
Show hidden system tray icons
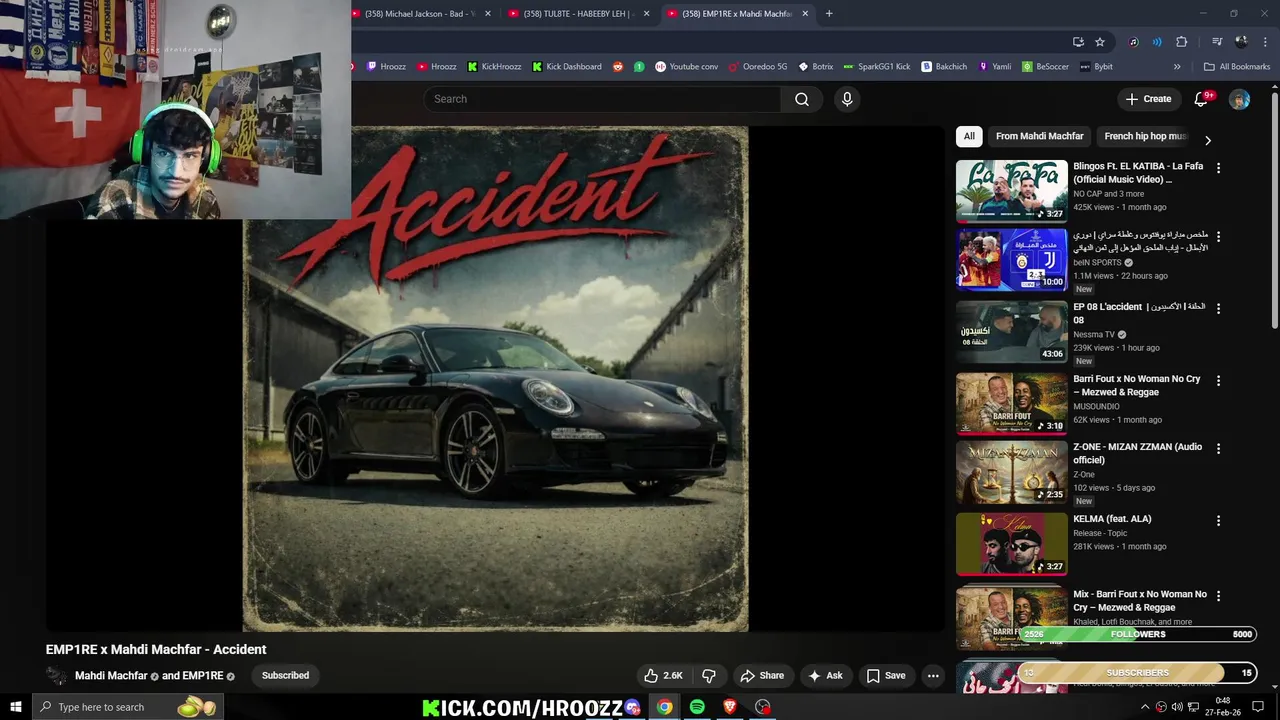pos(1145,707)
